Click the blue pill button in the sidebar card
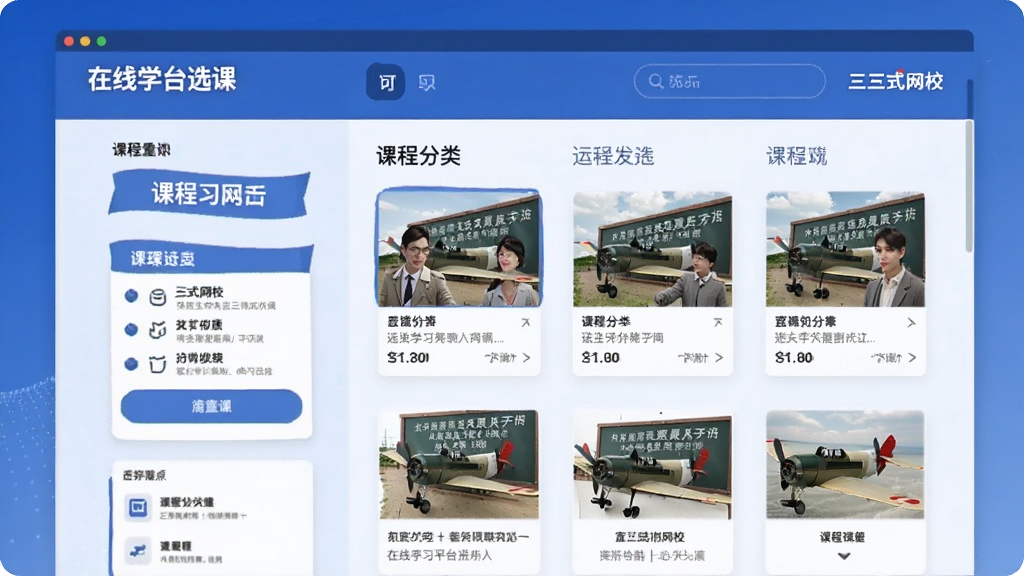This screenshot has height=576, width=1024. (212, 406)
